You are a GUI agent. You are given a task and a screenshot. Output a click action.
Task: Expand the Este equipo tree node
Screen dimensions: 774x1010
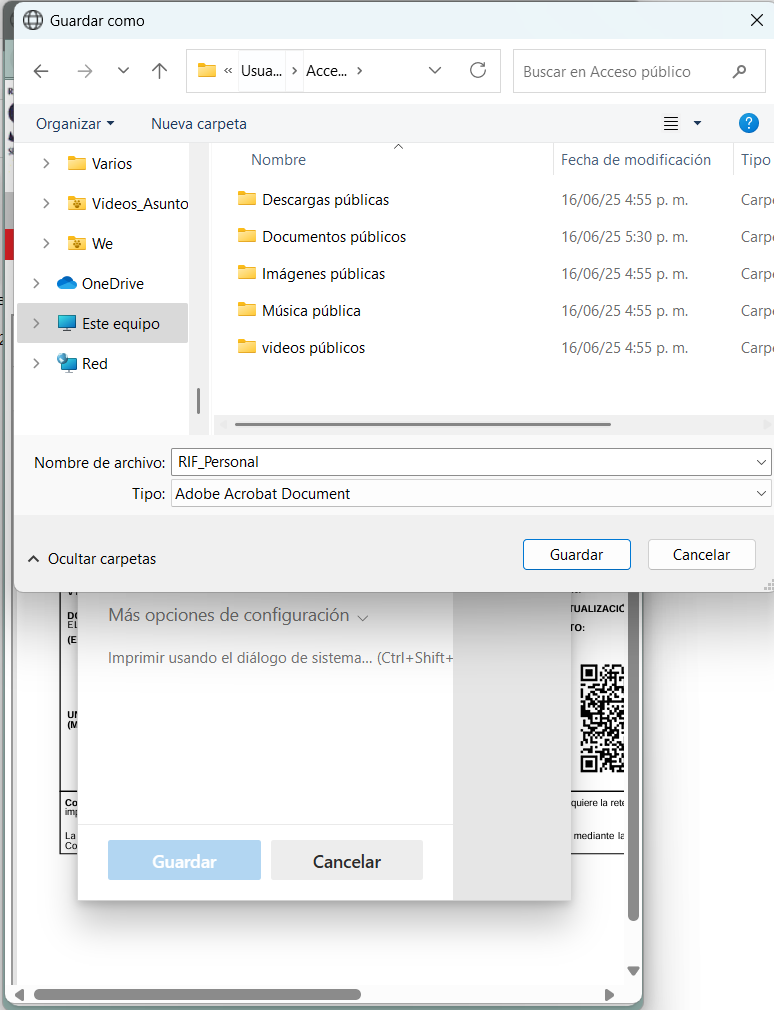(36, 323)
